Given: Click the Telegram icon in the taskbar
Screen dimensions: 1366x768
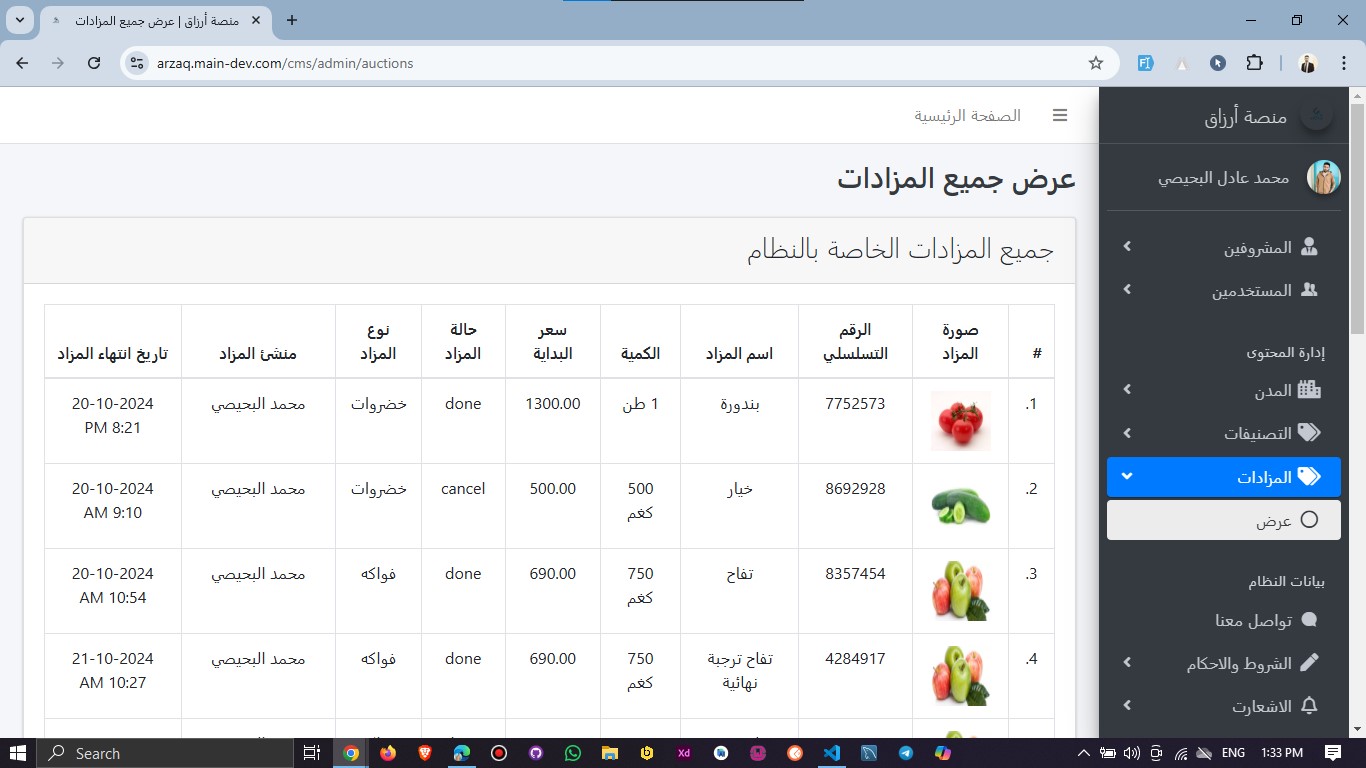Looking at the screenshot, I should click(x=905, y=753).
